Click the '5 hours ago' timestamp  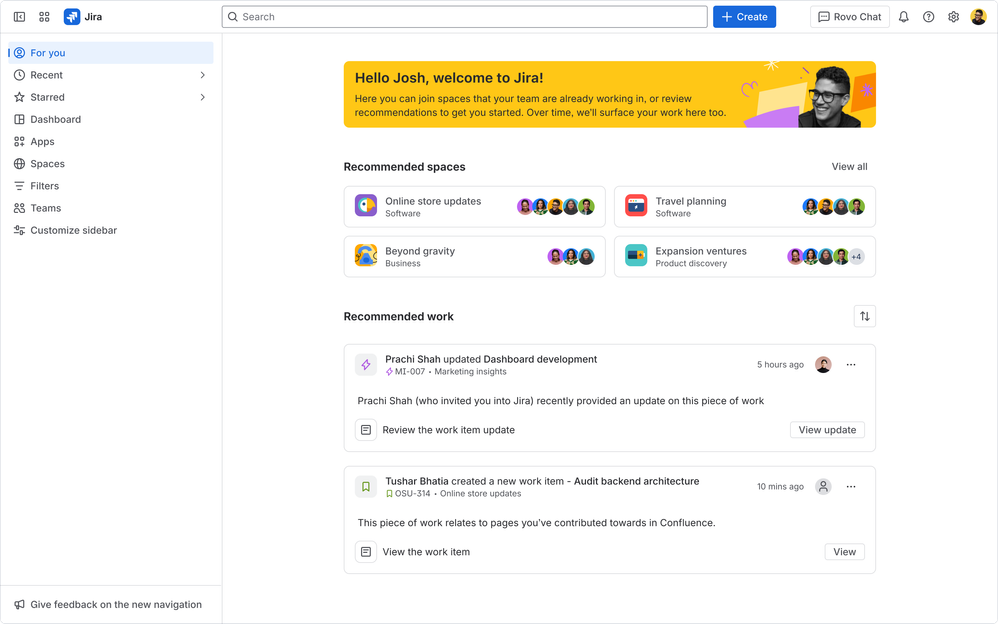(780, 365)
